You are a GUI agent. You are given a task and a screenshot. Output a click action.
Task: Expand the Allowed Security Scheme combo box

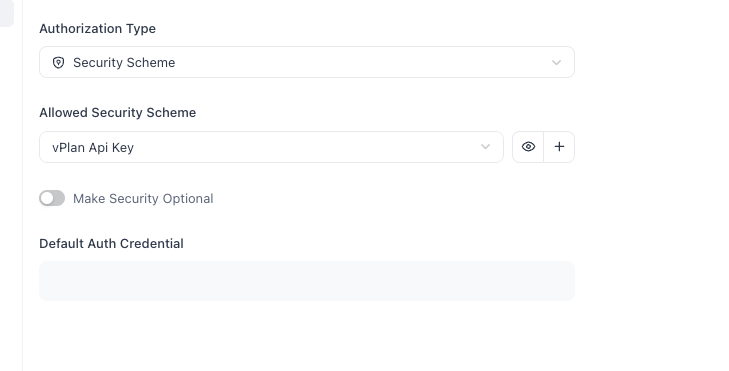coord(271,147)
